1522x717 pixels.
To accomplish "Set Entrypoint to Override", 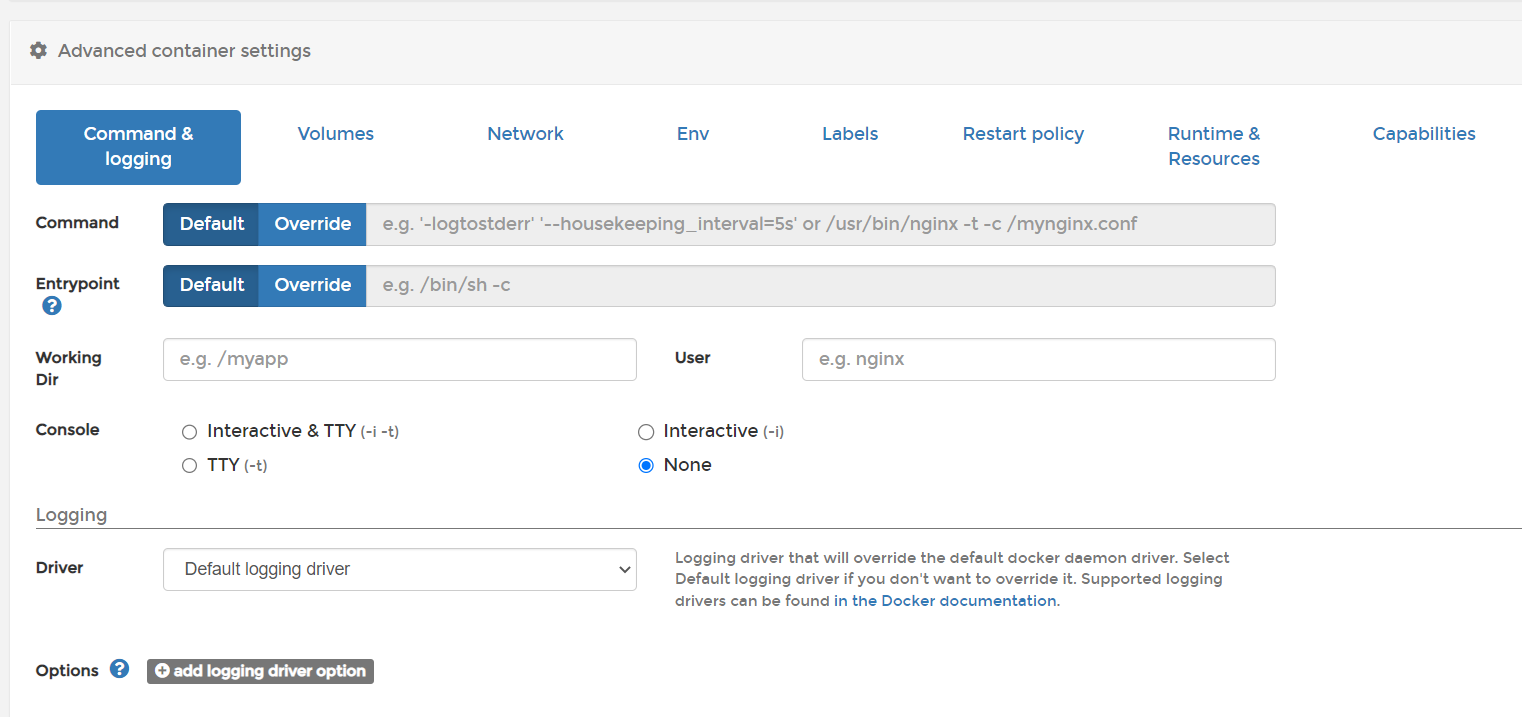I will coord(312,285).
